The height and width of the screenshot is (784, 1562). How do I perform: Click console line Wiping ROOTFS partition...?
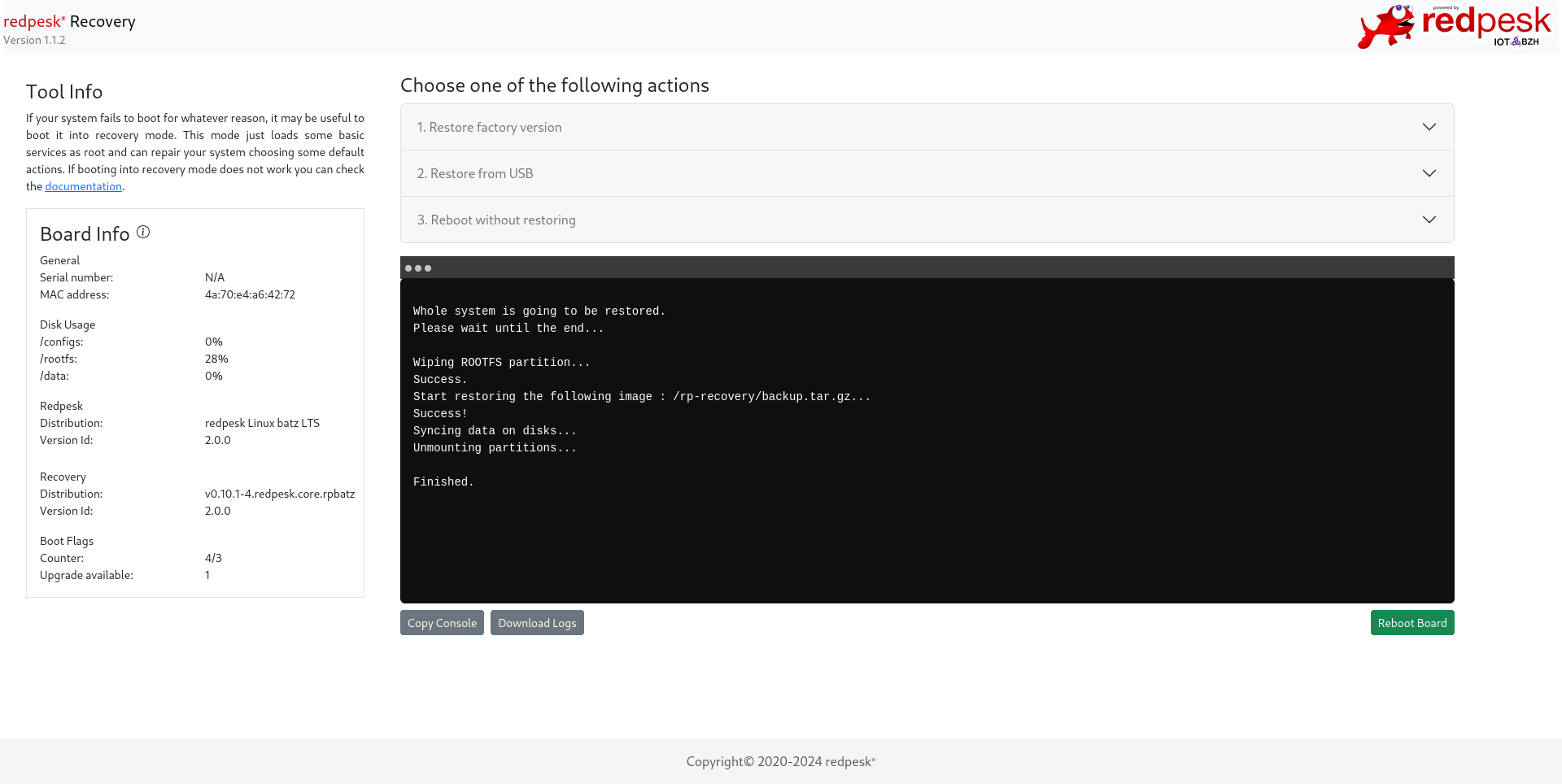(x=501, y=363)
